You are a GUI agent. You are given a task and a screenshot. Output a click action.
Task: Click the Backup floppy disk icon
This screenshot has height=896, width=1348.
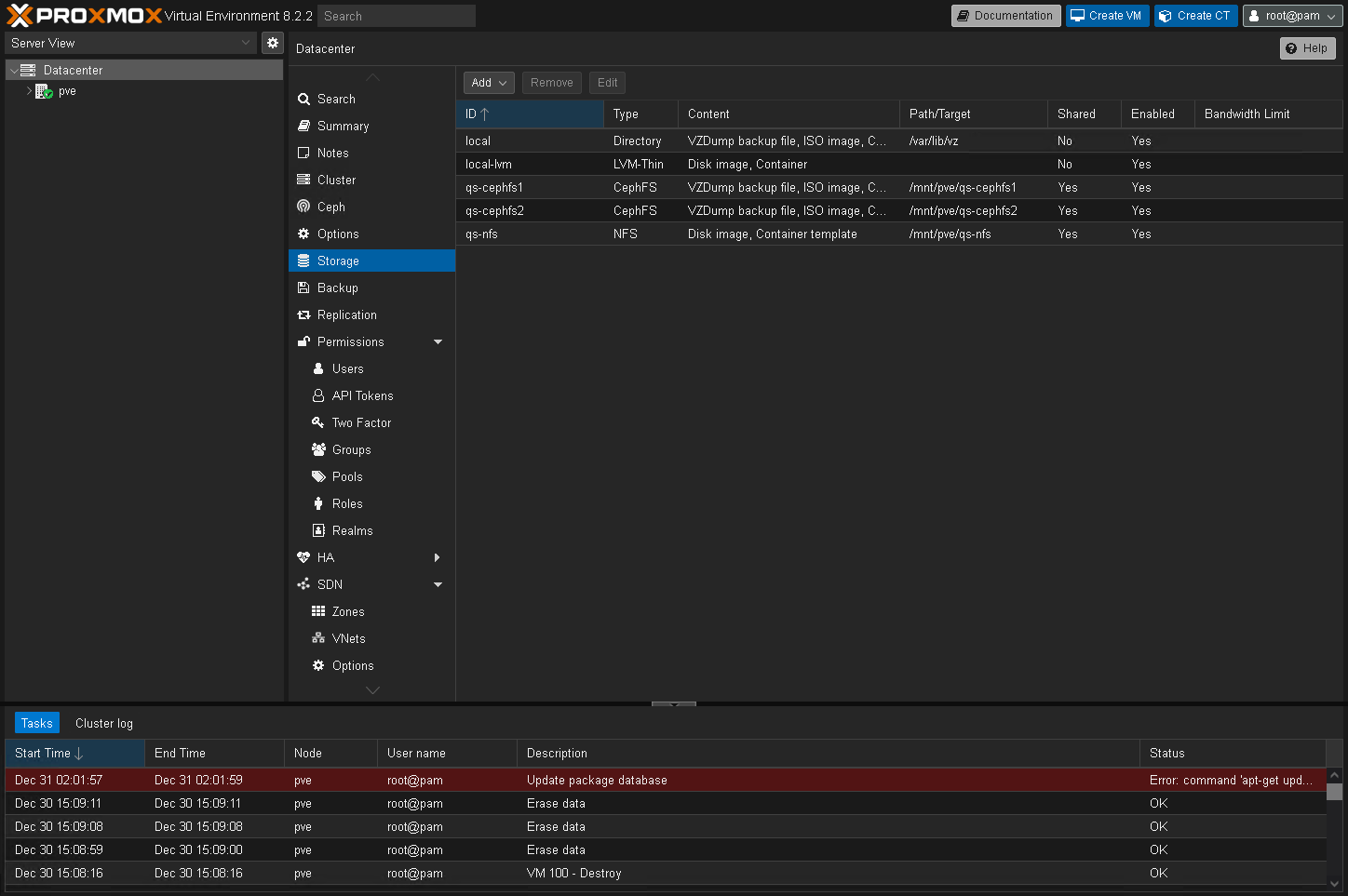coord(303,288)
